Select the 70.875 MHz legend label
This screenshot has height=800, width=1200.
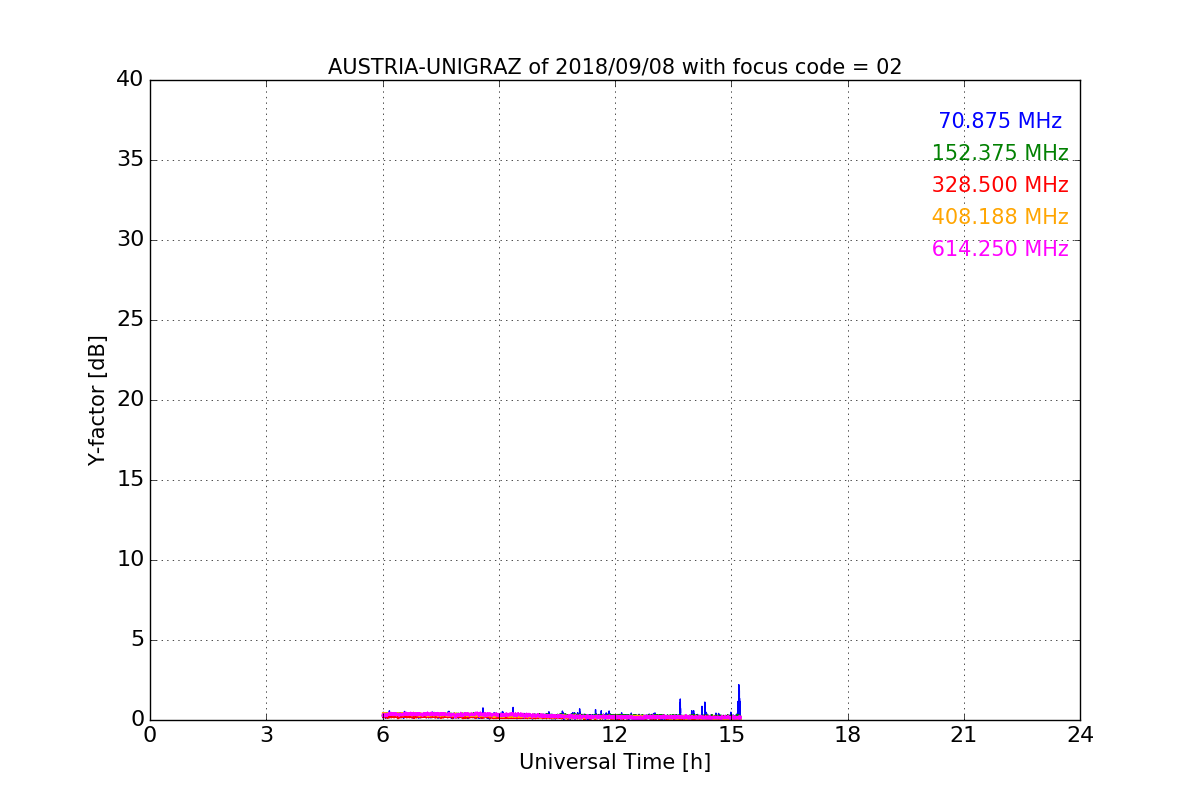[1000, 121]
